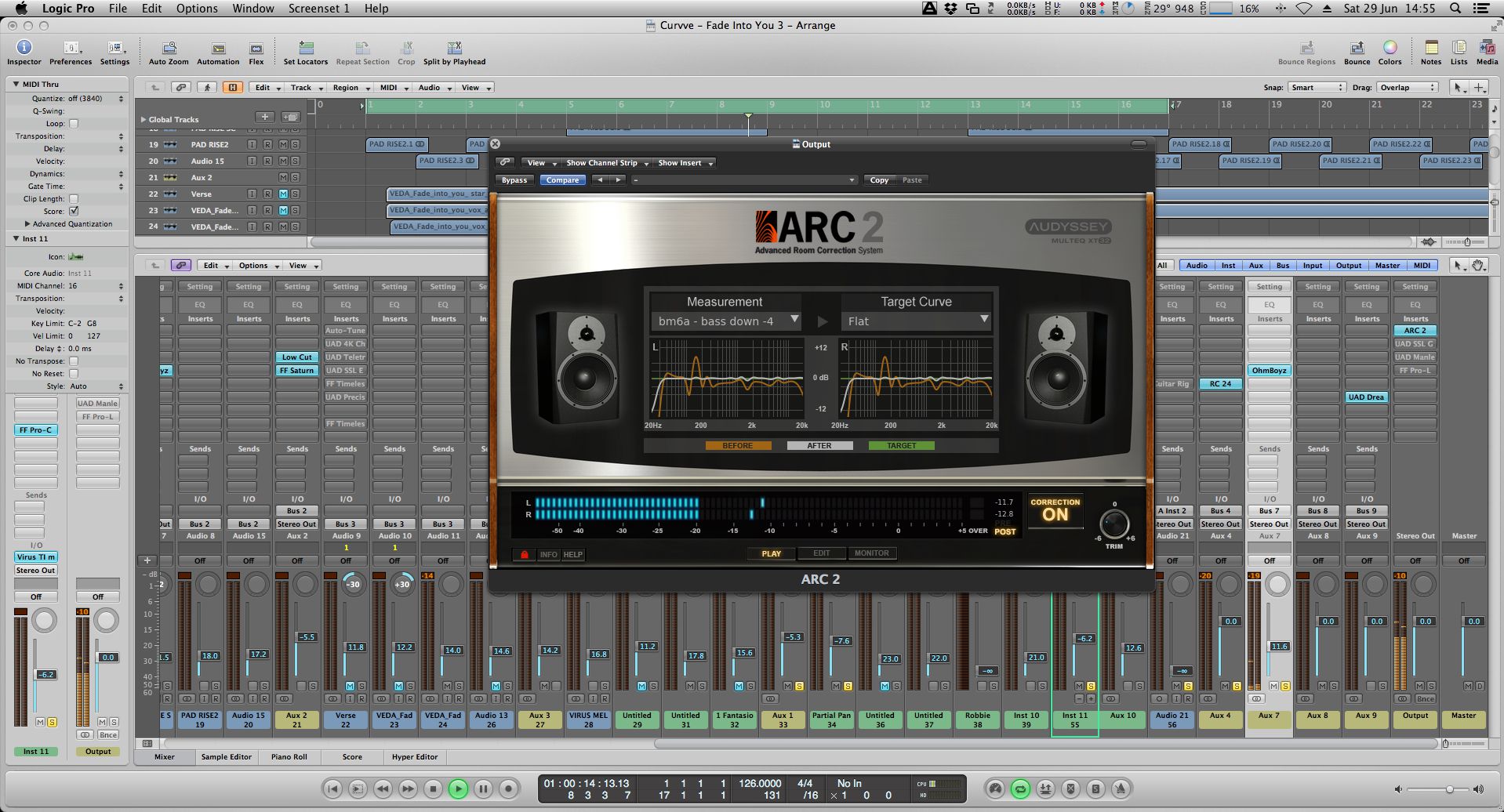The width and height of the screenshot is (1504, 812).
Task: Start playback with the green Play button
Action: coord(458,788)
